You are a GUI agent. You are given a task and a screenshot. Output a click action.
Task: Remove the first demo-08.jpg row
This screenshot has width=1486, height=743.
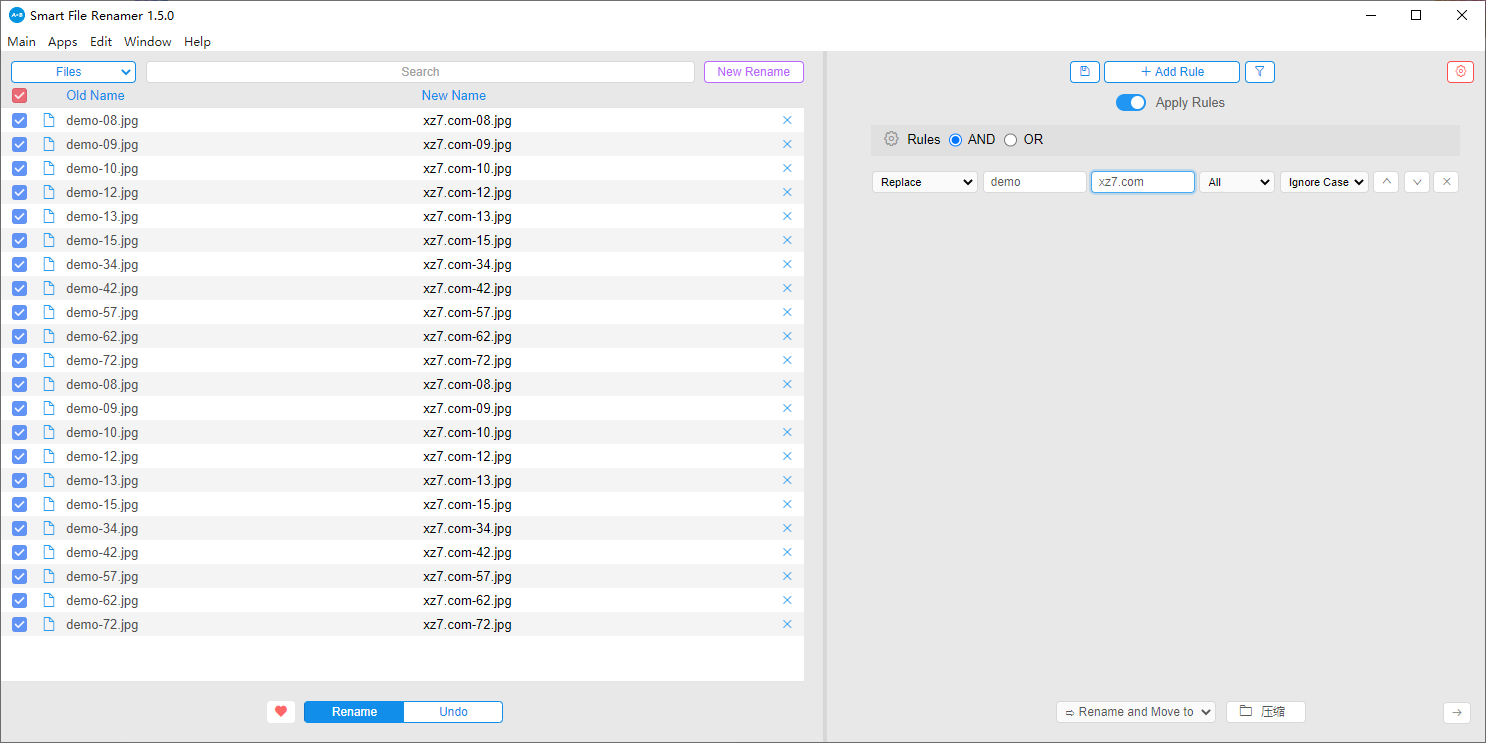tap(787, 120)
